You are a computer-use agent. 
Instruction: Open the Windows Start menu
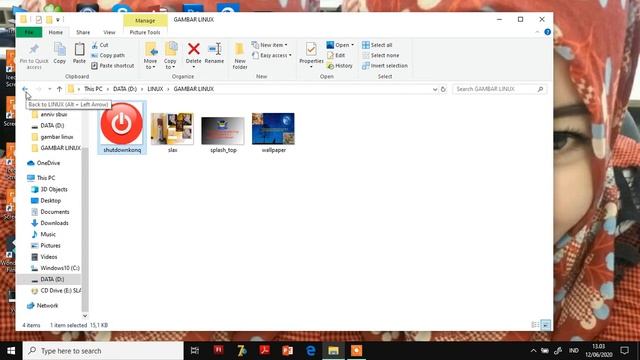pyautogui.click(x=11, y=351)
